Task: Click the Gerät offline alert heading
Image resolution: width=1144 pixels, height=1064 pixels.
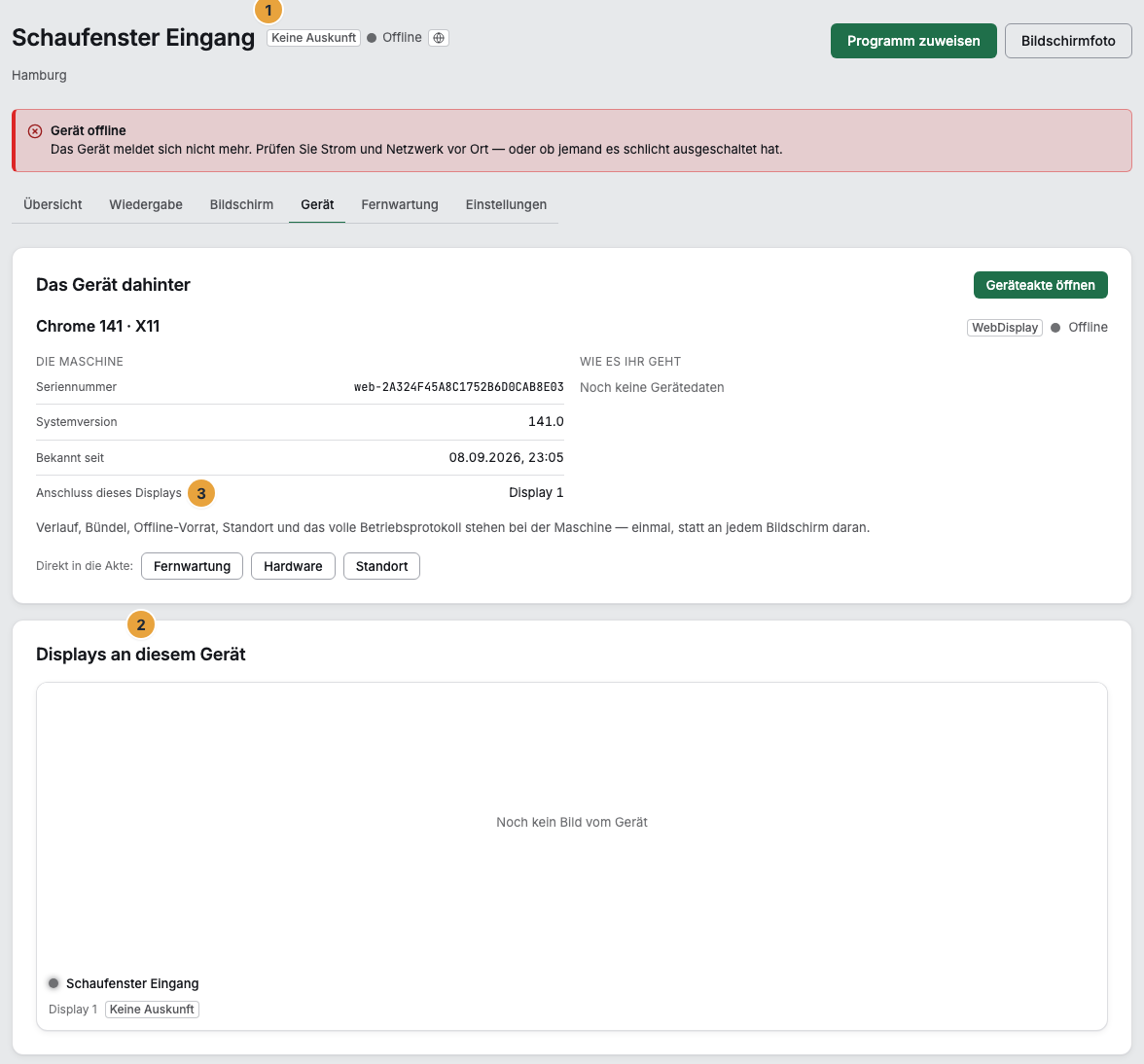Action: [x=89, y=130]
